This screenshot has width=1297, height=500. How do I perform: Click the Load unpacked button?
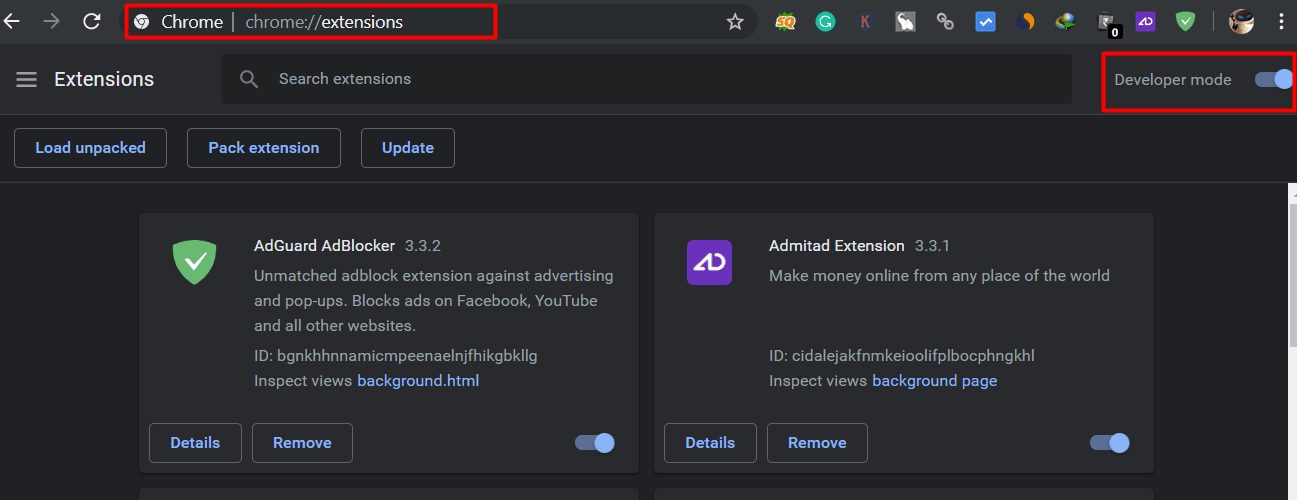coord(90,148)
